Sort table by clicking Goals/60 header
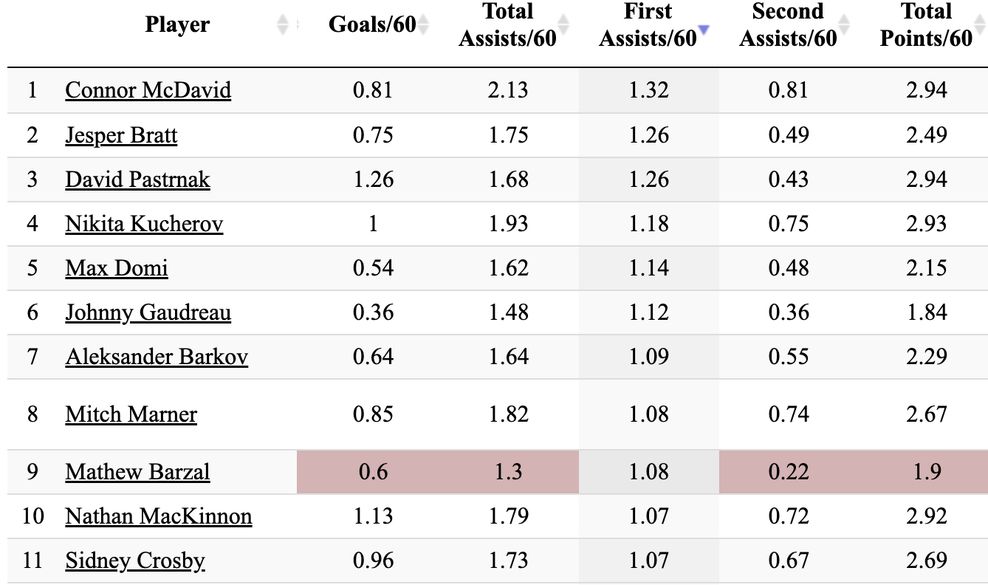This screenshot has height=585, width=988. click(371, 25)
